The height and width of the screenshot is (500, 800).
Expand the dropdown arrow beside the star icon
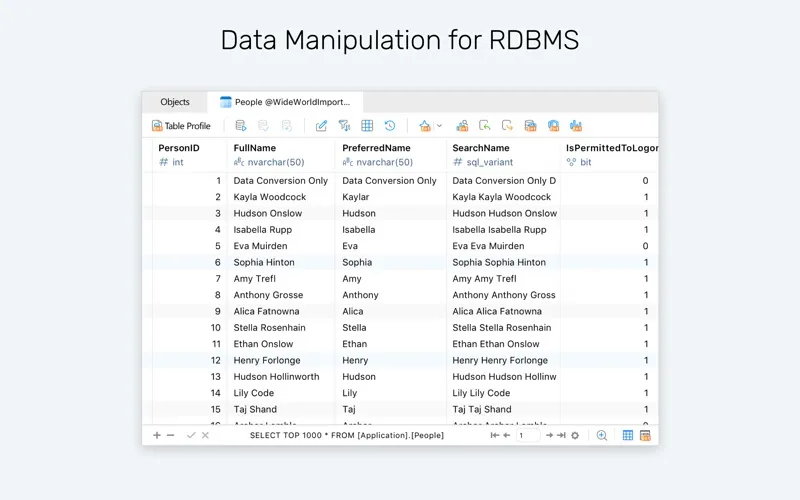point(439,126)
